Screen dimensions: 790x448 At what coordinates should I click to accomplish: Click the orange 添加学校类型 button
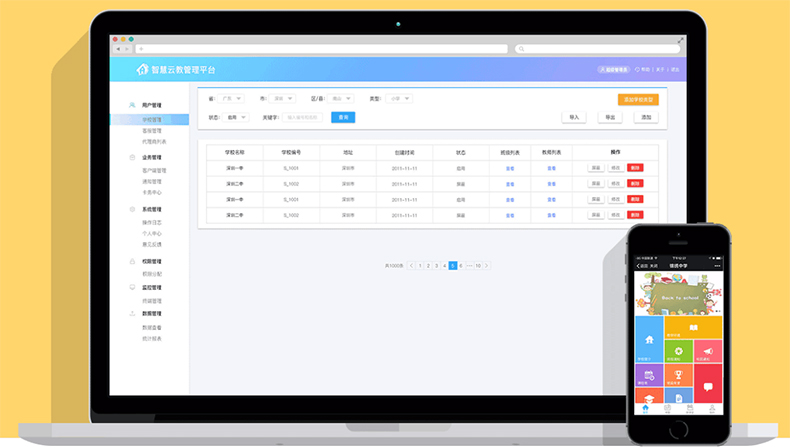point(638,99)
